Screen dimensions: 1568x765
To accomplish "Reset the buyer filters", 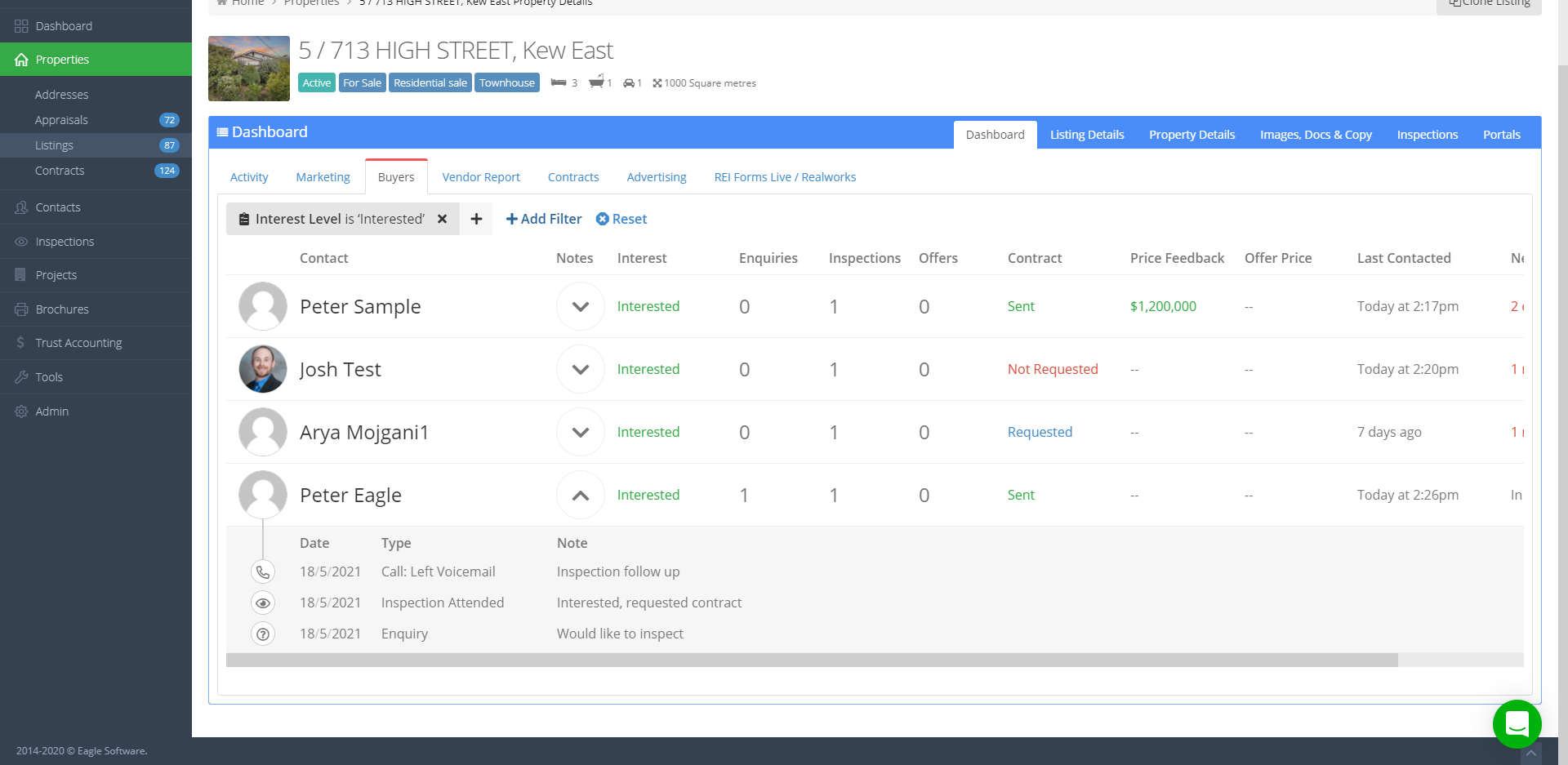I will (621, 219).
